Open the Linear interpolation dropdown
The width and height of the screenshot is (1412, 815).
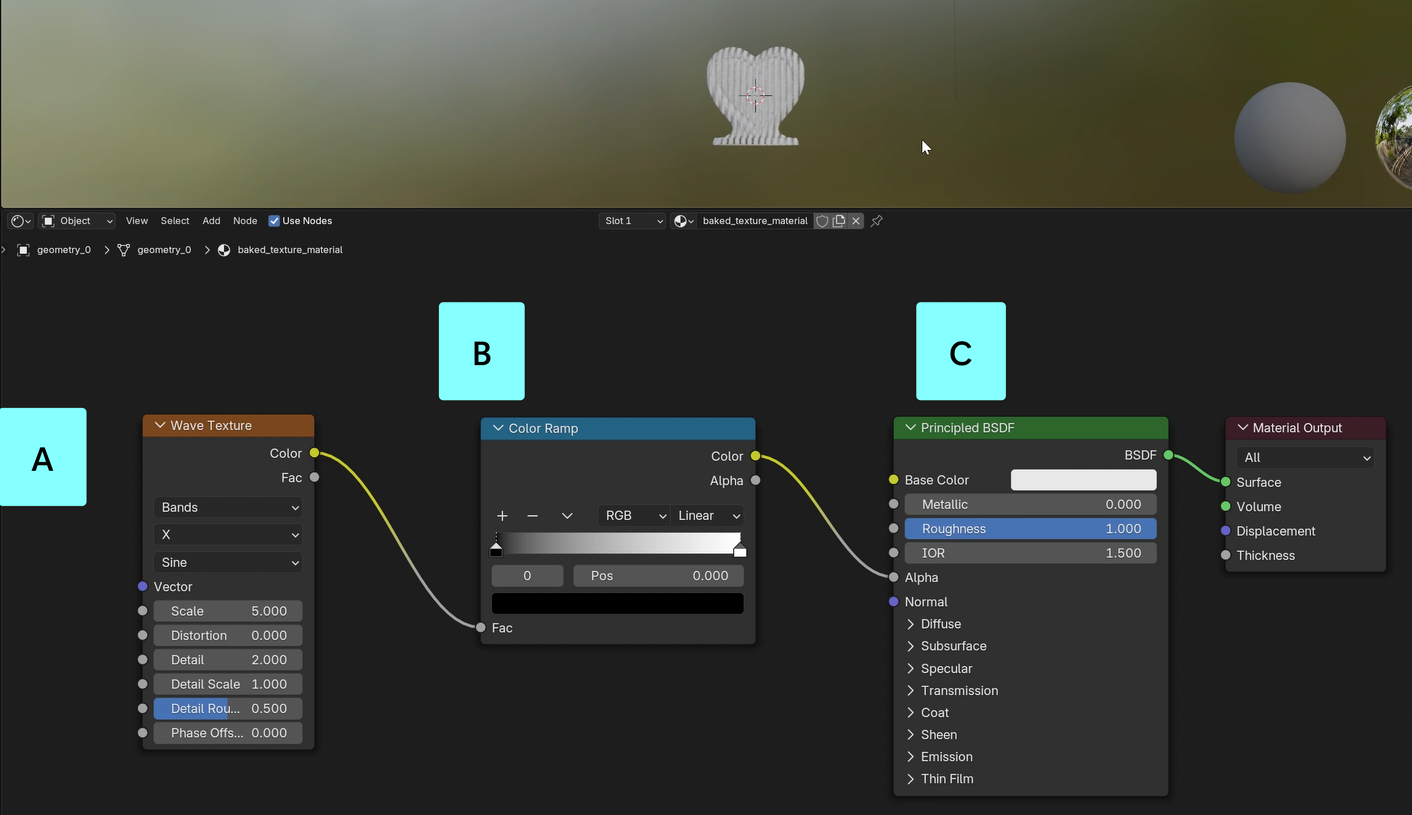pos(708,516)
